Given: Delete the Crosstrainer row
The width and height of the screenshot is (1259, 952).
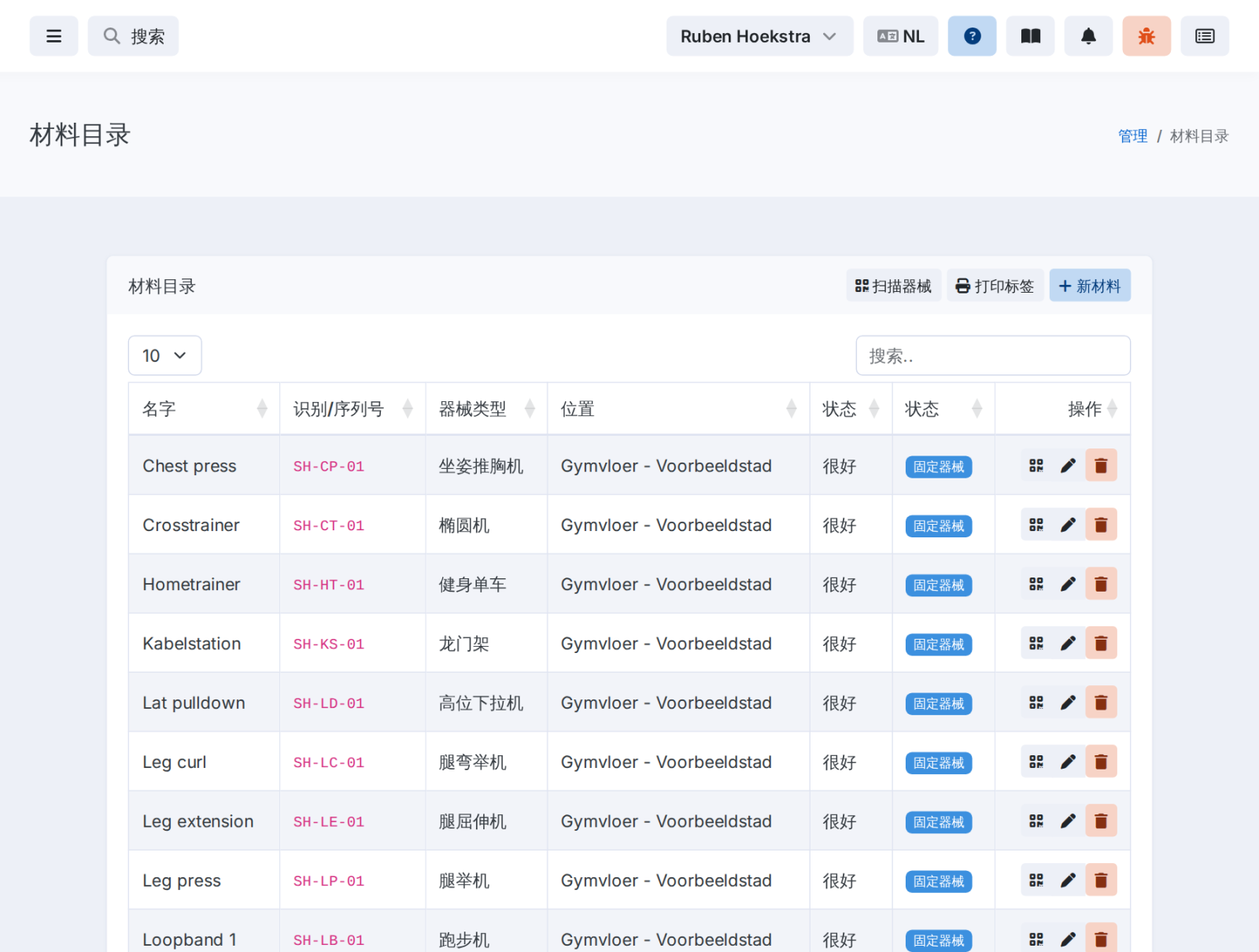Looking at the screenshot, I should click(1101, 525).
